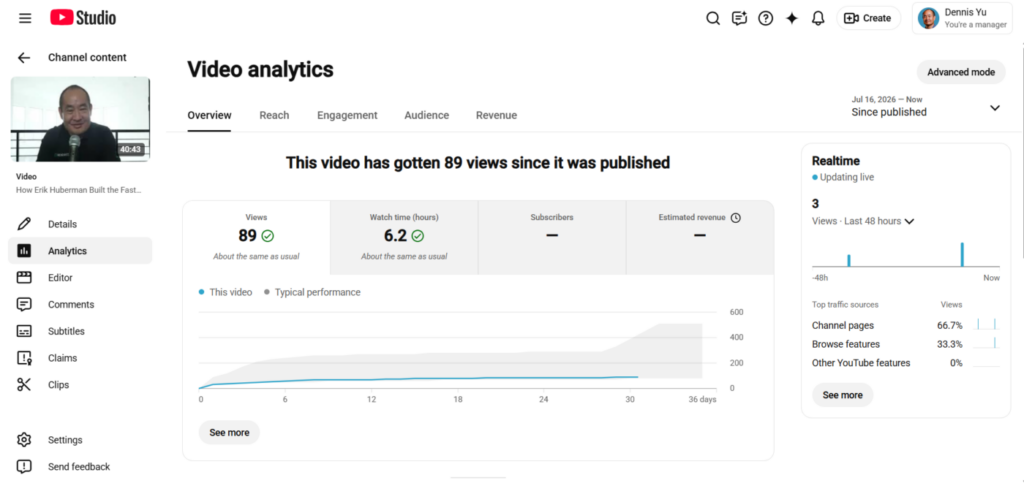Screen dimensions: 1024x483
Task: Open Dennis Yu account switcher
Action: pyautogui.click(x=963, y=18)
